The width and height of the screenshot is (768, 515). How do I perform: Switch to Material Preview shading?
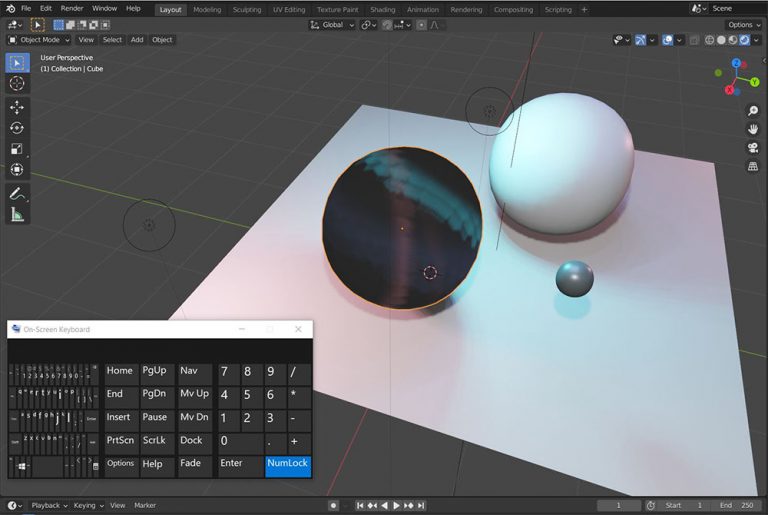[733, 40]
